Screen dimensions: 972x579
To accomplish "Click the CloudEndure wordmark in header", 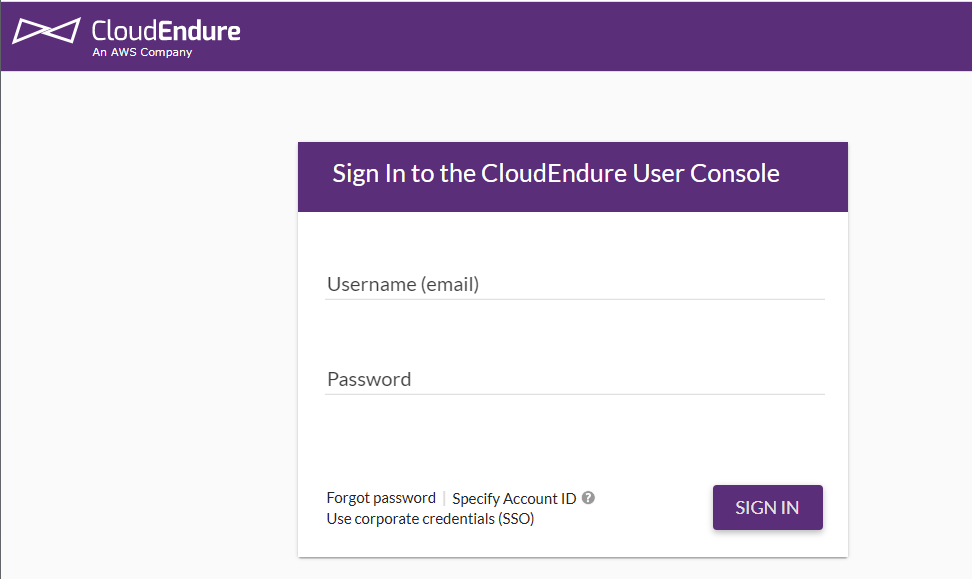I will (165, 30).
